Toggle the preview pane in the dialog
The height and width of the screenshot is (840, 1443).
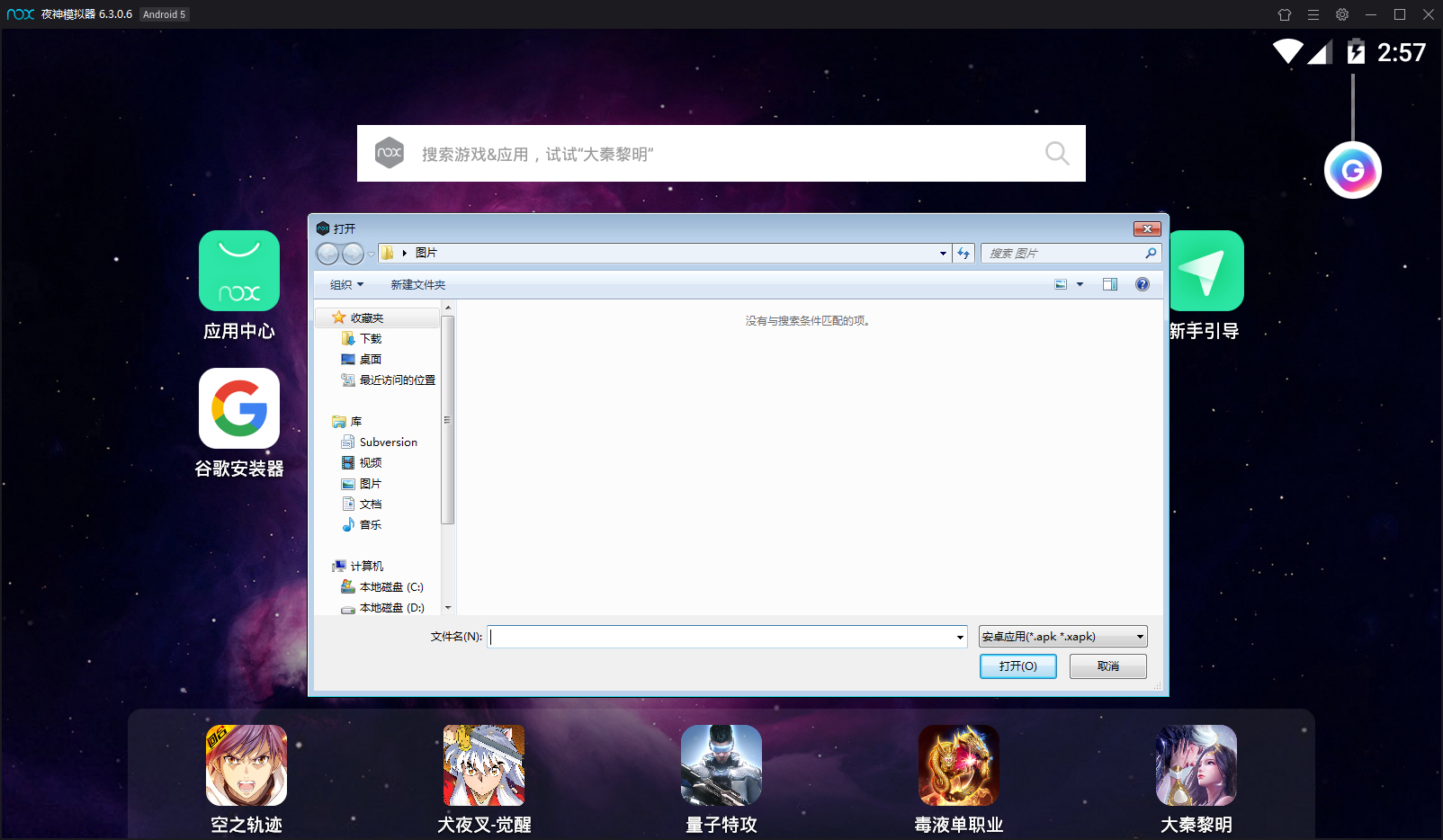click(1109, 283)
